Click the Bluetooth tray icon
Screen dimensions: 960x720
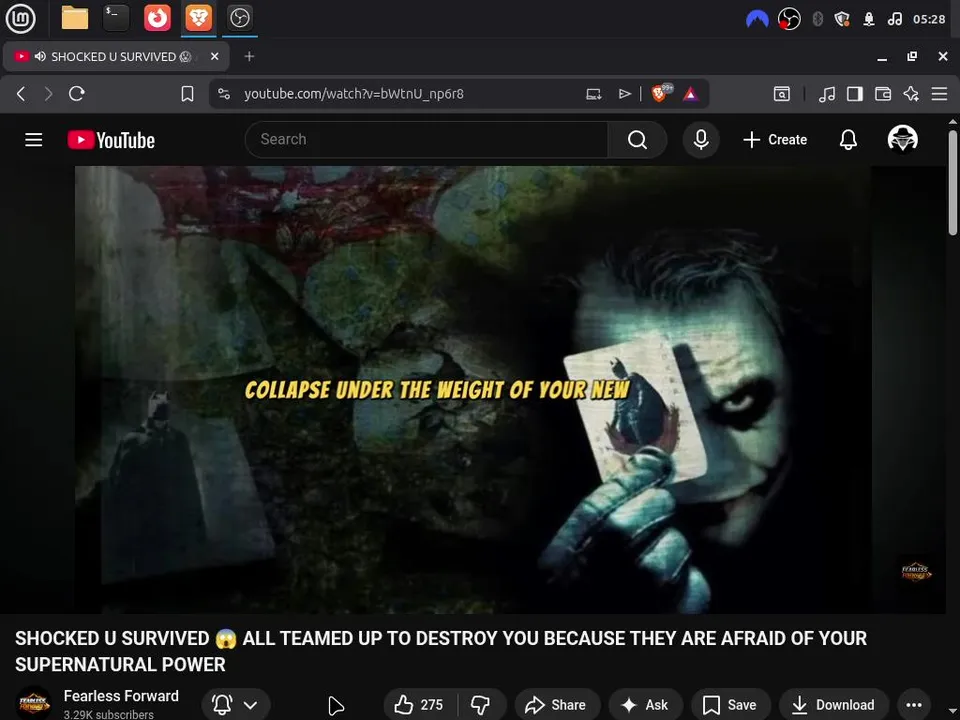[x=817, y=20]
